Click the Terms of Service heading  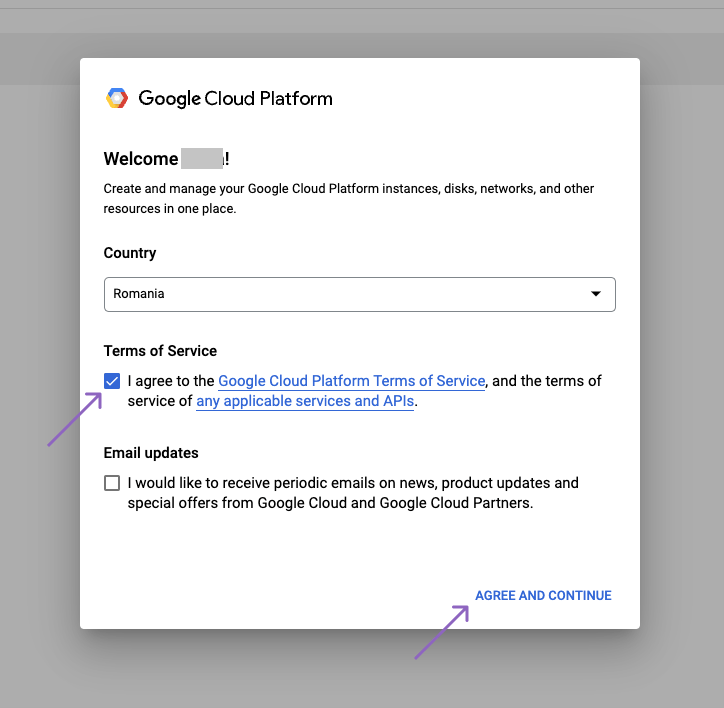(x=160, y=351)
